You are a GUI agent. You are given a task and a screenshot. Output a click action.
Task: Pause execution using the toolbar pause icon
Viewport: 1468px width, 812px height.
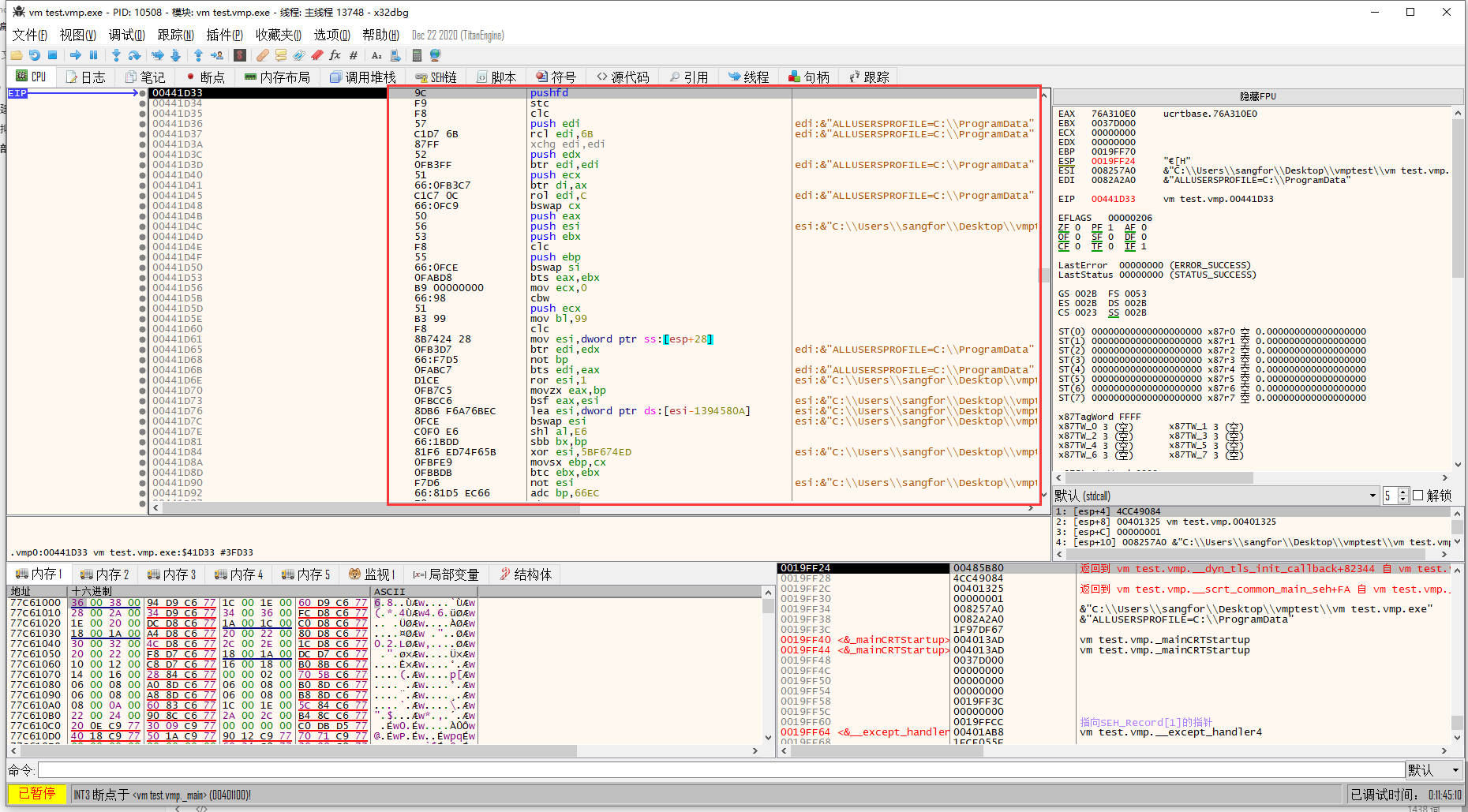(x=93, y=55)
